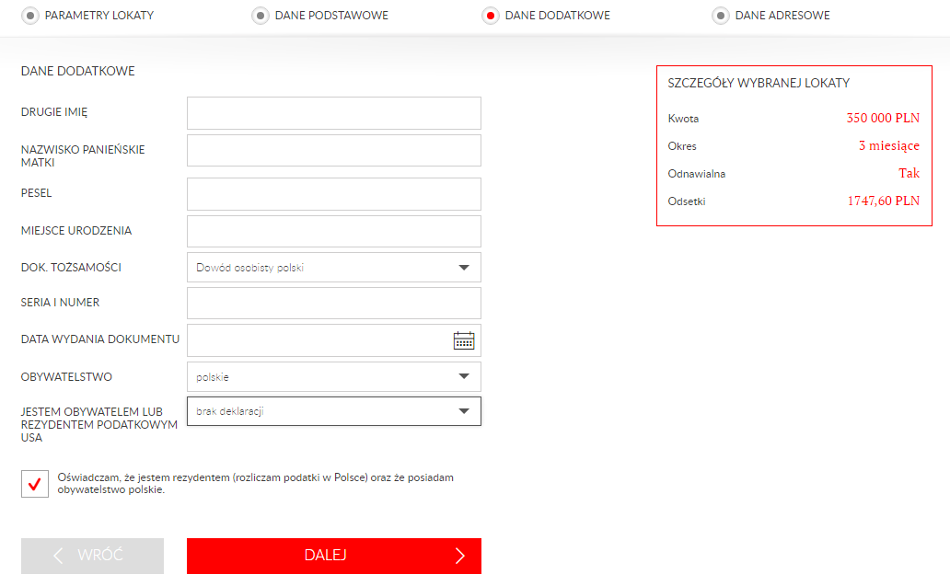Open the OBYWATELSTWO citizenship dropdown
Image resolution: width=950 pixels, height=586 pixels.
coord(334,377)
